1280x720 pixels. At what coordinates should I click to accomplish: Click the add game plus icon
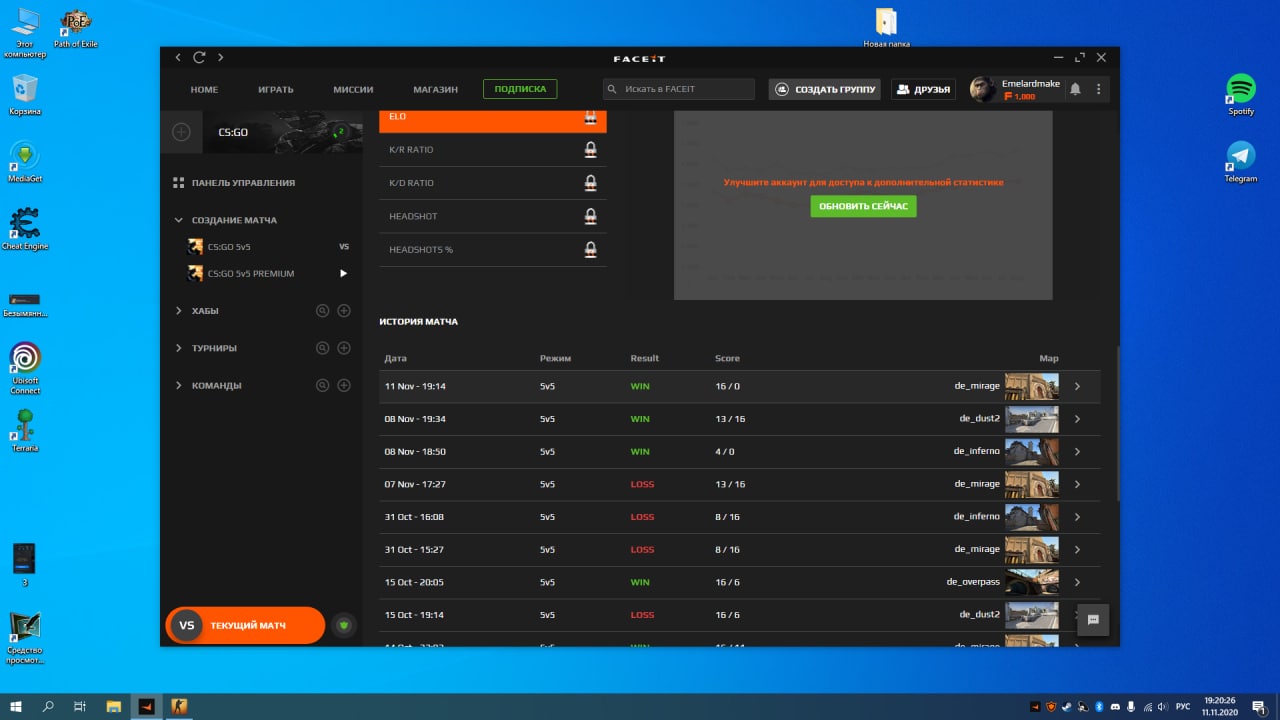181,131
